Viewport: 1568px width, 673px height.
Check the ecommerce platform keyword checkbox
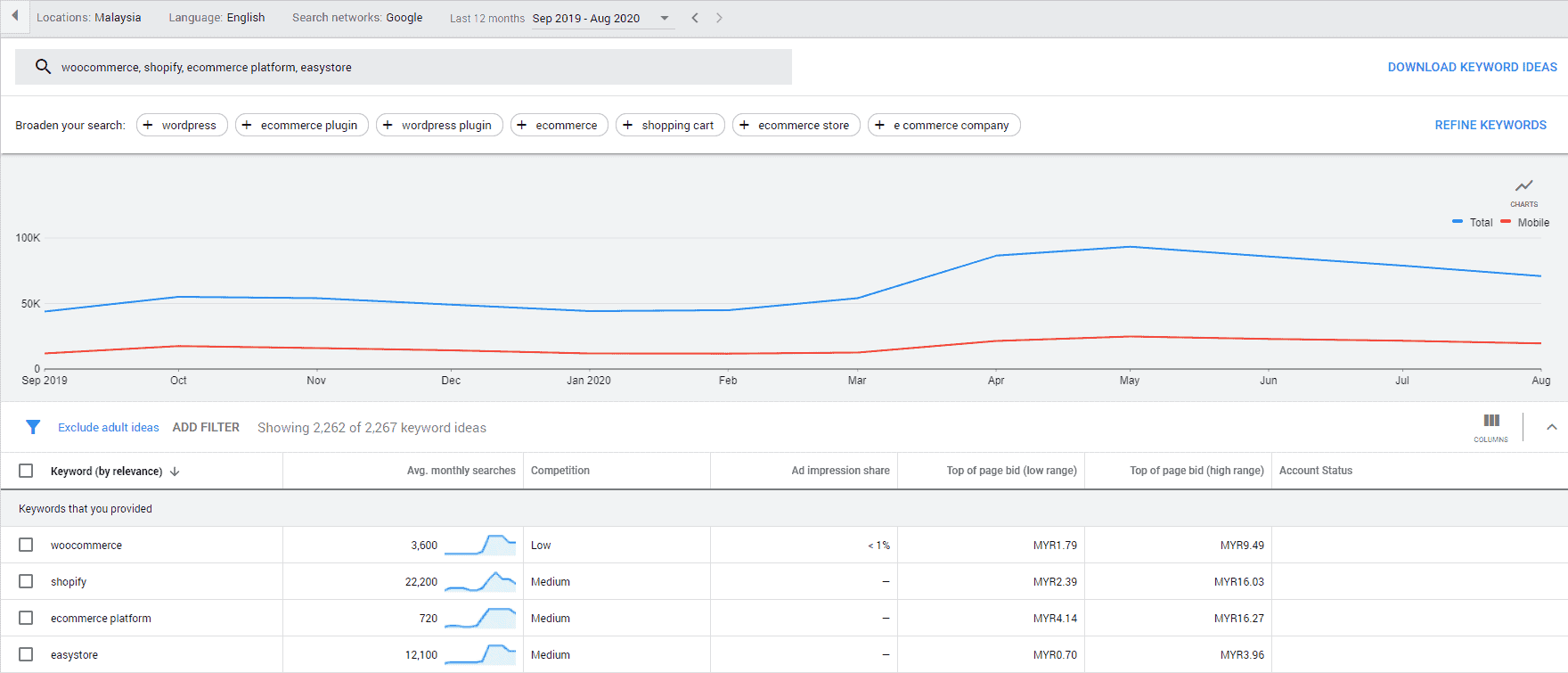[x=26, y=618]
